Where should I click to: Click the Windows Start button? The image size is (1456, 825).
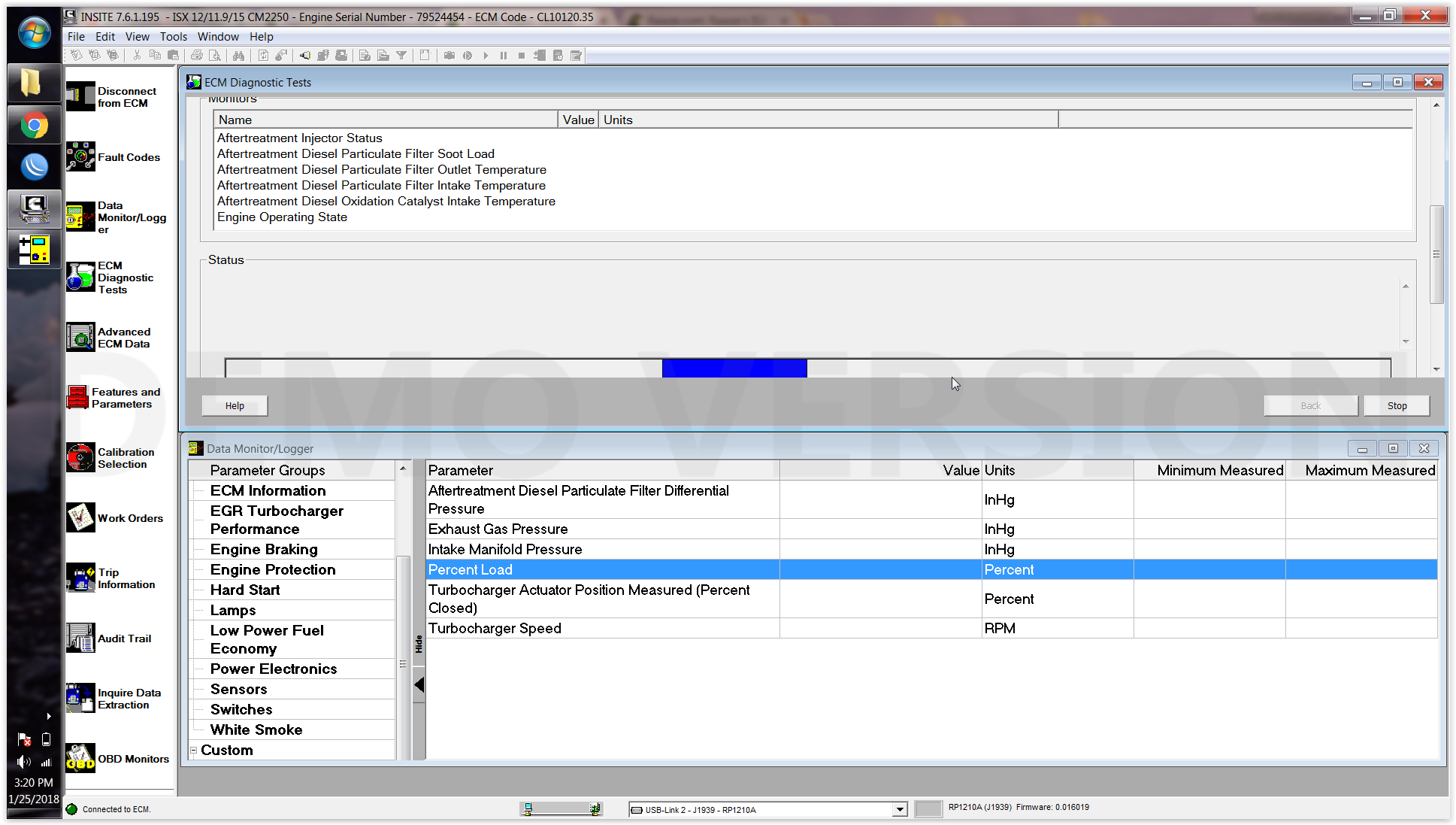coord(34,33)
